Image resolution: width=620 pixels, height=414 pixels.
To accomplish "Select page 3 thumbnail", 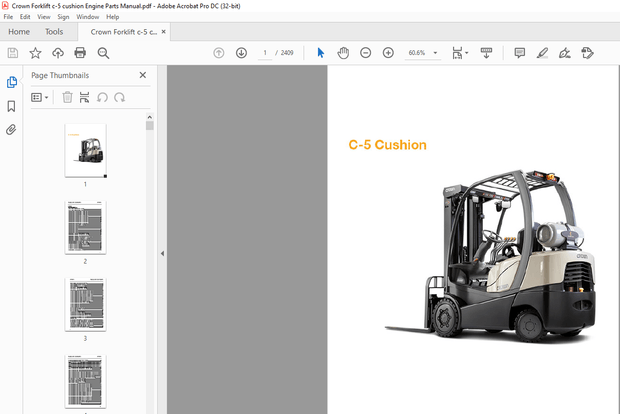I will (x=85, y=304).
